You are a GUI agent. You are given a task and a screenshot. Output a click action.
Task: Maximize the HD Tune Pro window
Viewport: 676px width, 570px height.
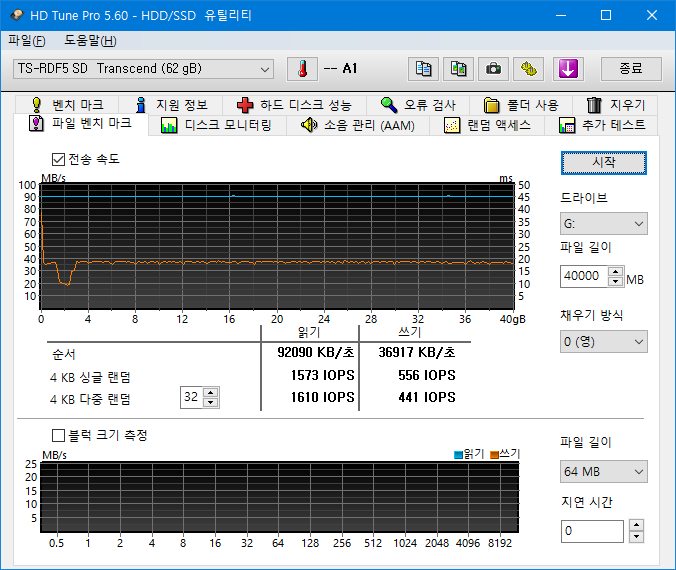point(606,16)
